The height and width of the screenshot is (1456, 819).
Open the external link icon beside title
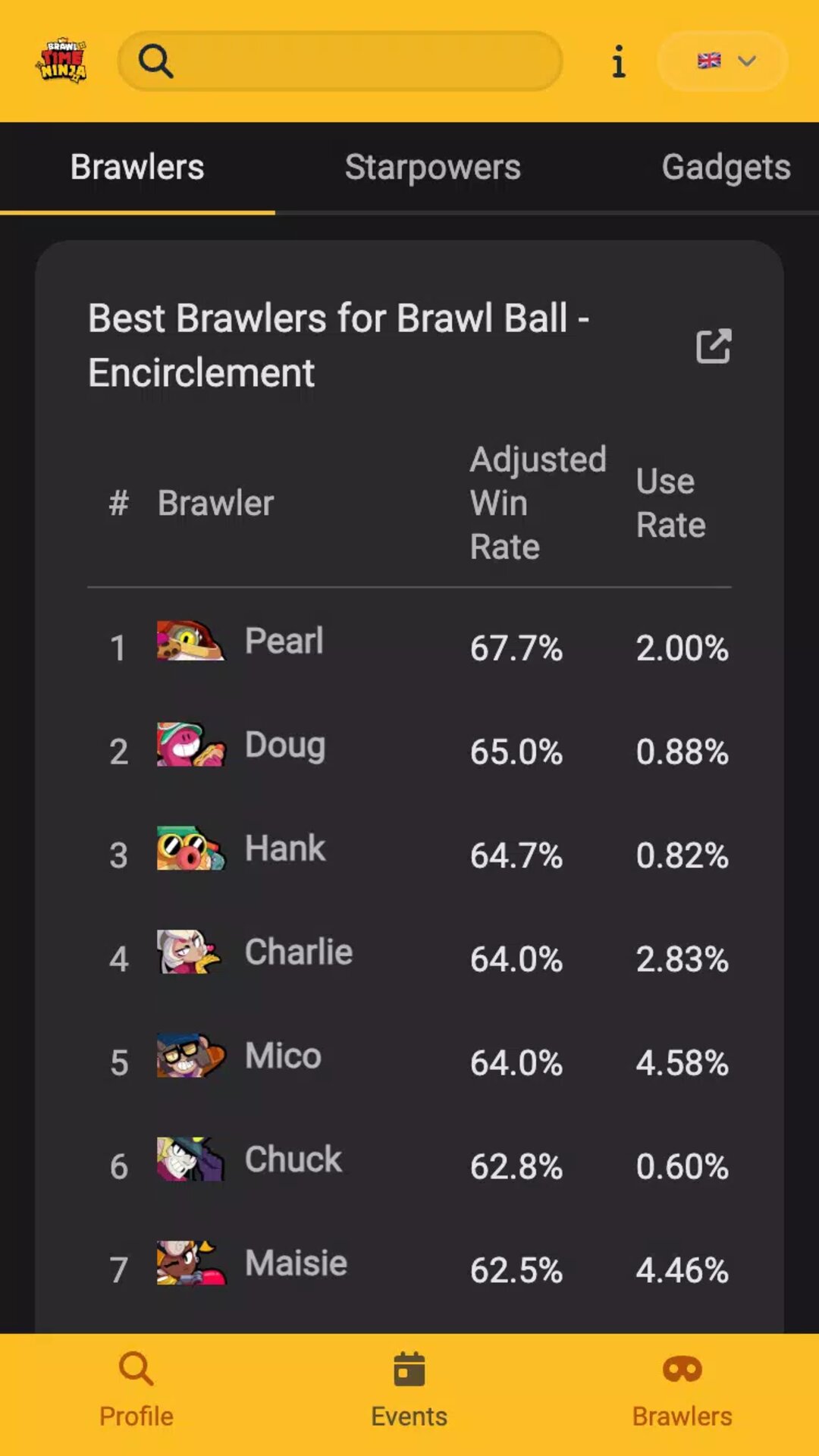pyautogui.click(x=714, y=346)
